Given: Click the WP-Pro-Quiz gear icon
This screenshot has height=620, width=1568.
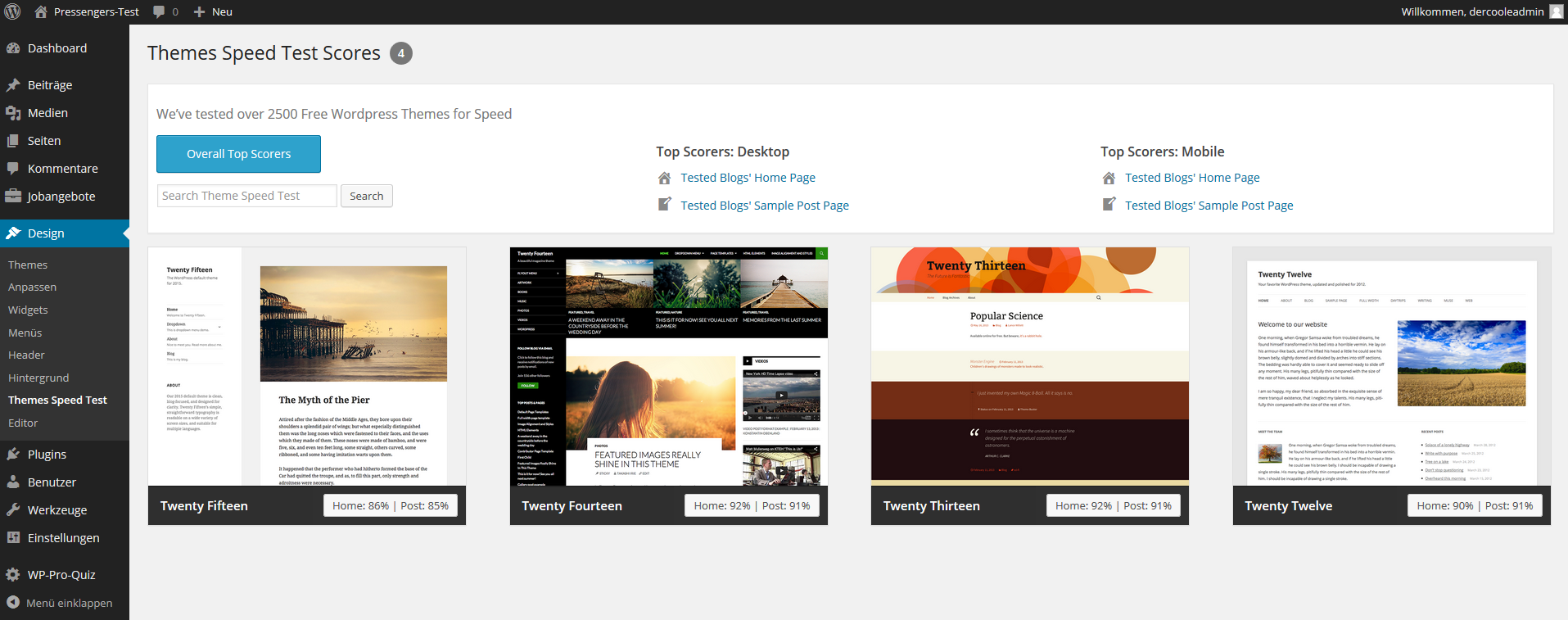Looking at the screenshot, I should click(13, 575).
